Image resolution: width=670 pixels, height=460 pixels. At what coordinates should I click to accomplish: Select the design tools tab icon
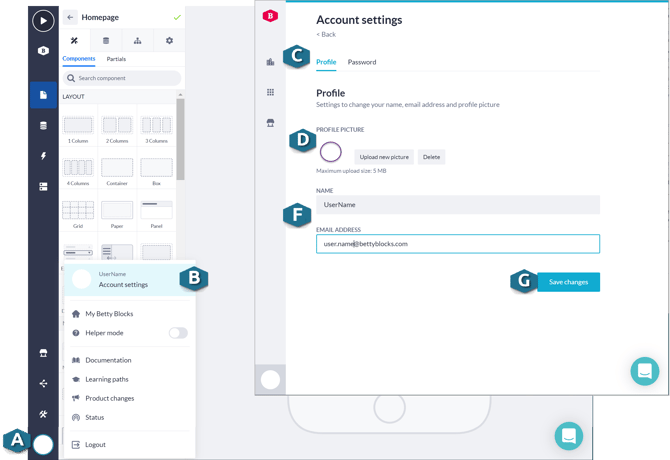[74, 41]
